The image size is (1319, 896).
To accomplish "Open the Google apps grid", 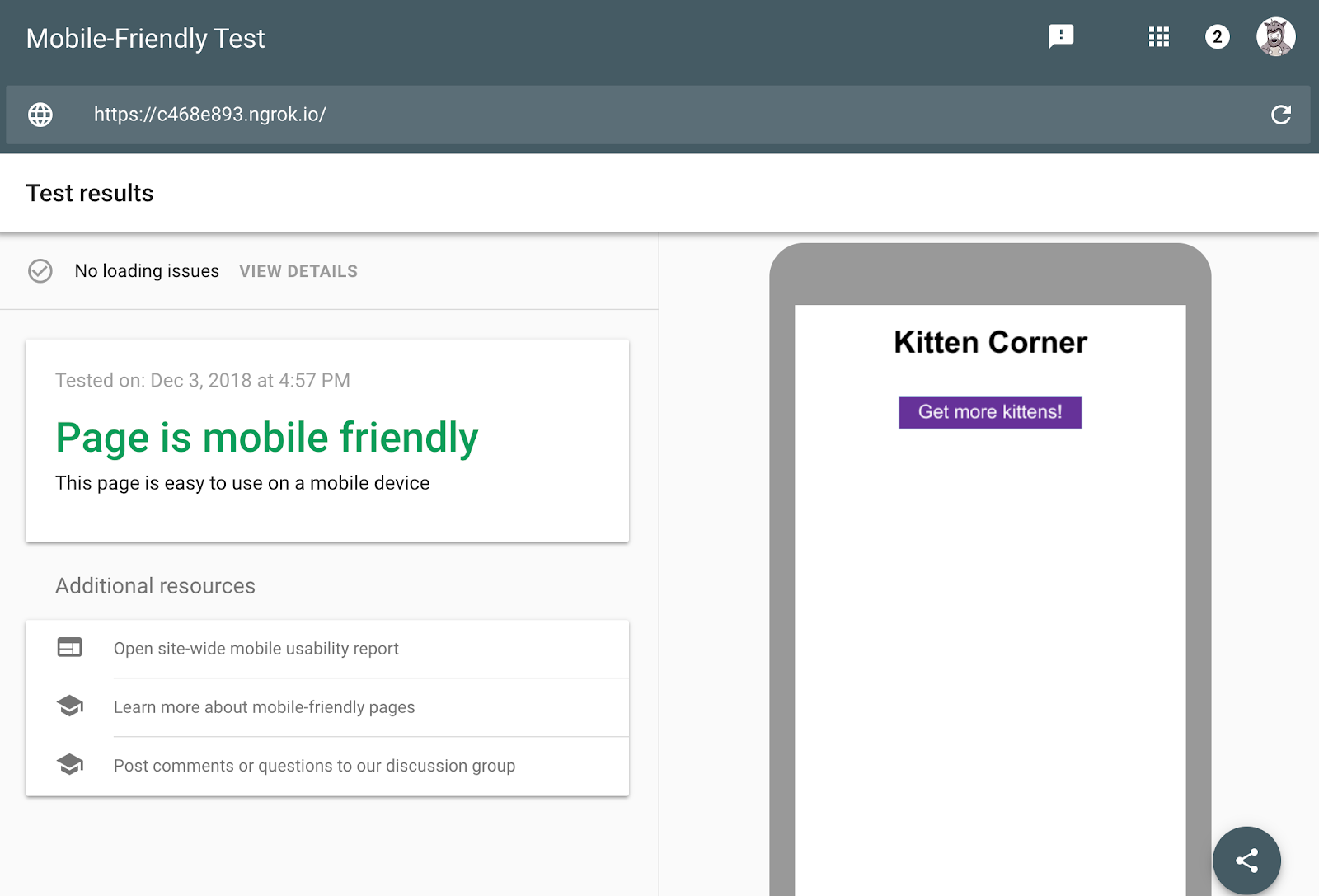I will (x=1158, y=36).
